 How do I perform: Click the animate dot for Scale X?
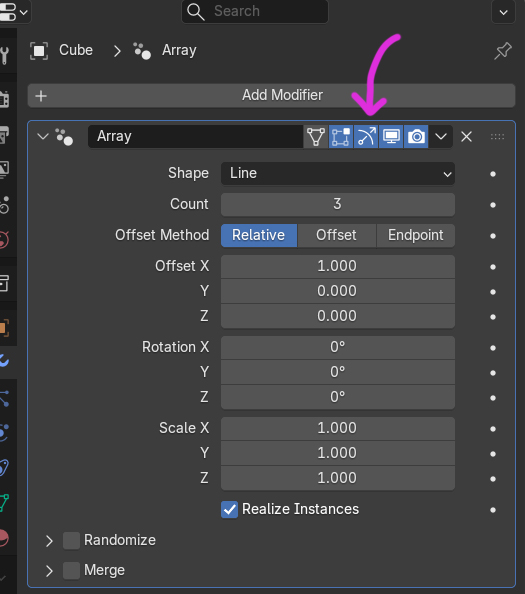pos(493,429)
